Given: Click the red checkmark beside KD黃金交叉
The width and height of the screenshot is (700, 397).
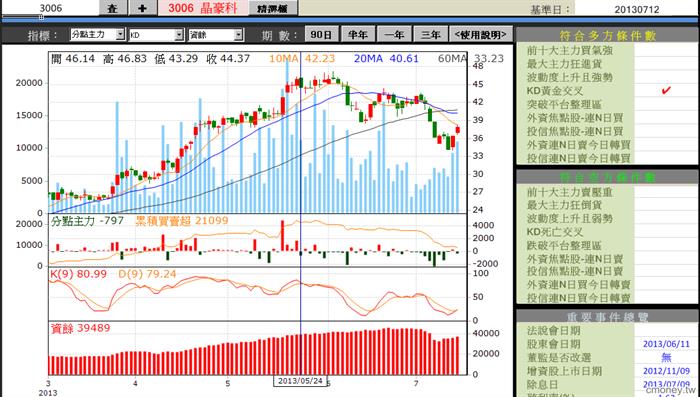Looking at the screenshot, I should point(666,91).
